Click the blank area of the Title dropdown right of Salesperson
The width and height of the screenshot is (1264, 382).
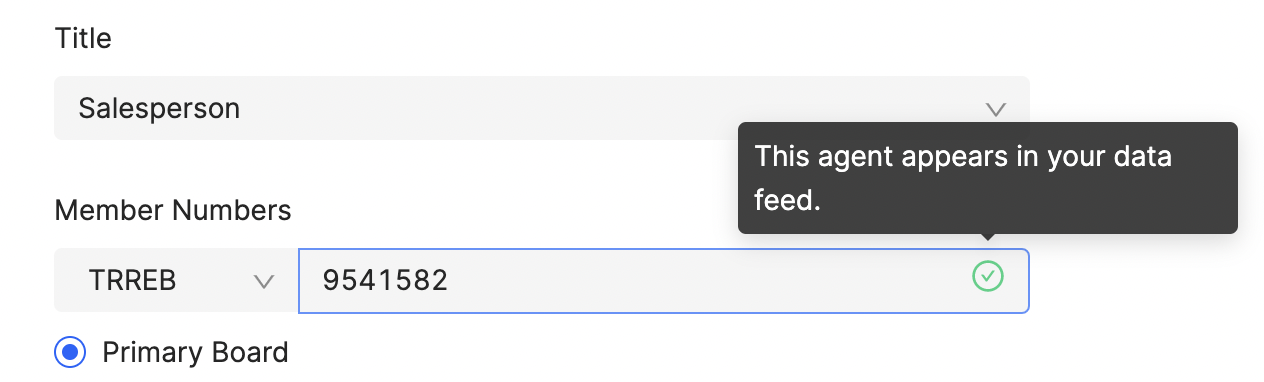(x=610, y=108)
